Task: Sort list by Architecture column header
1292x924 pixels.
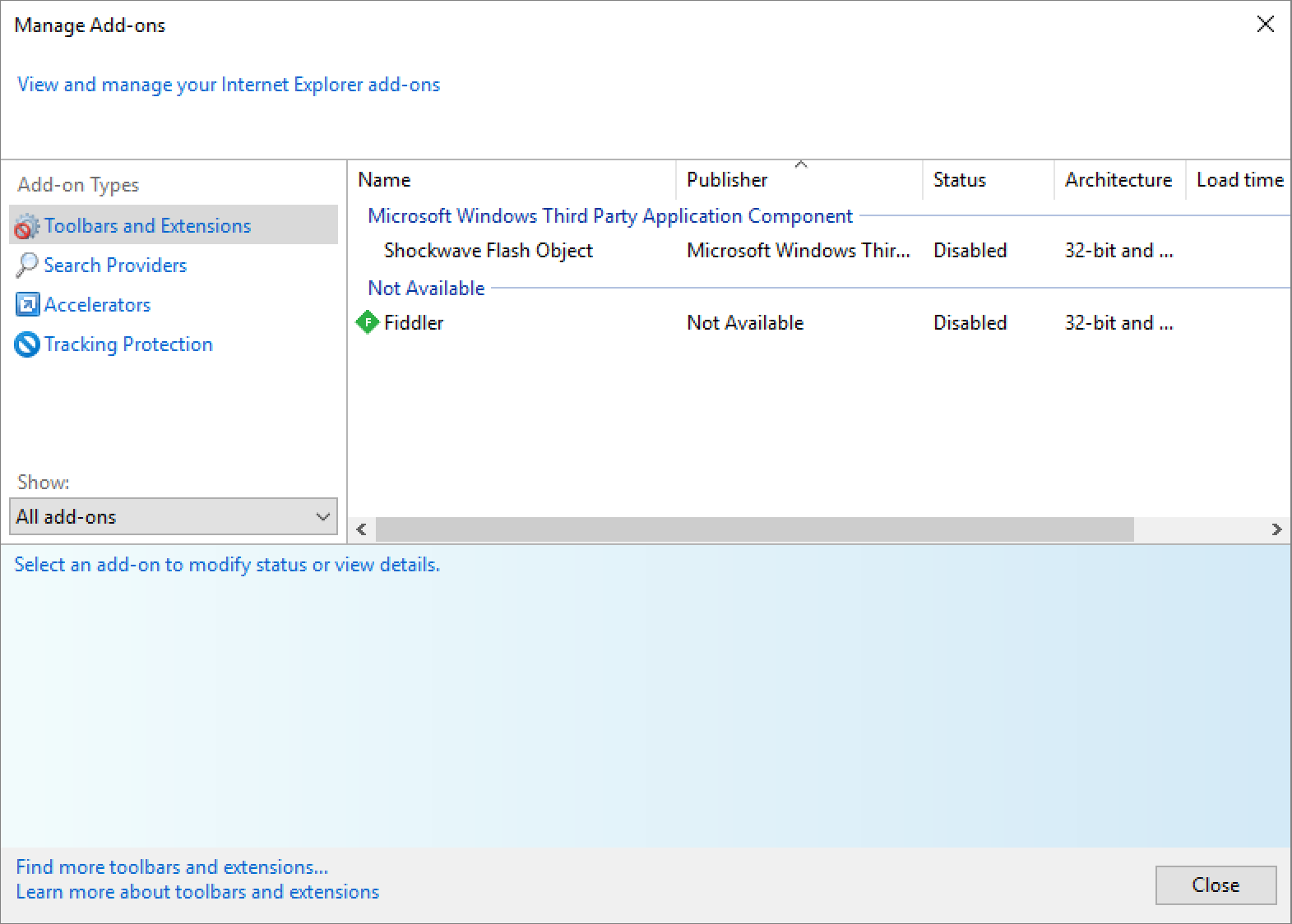Action: 1120,180
